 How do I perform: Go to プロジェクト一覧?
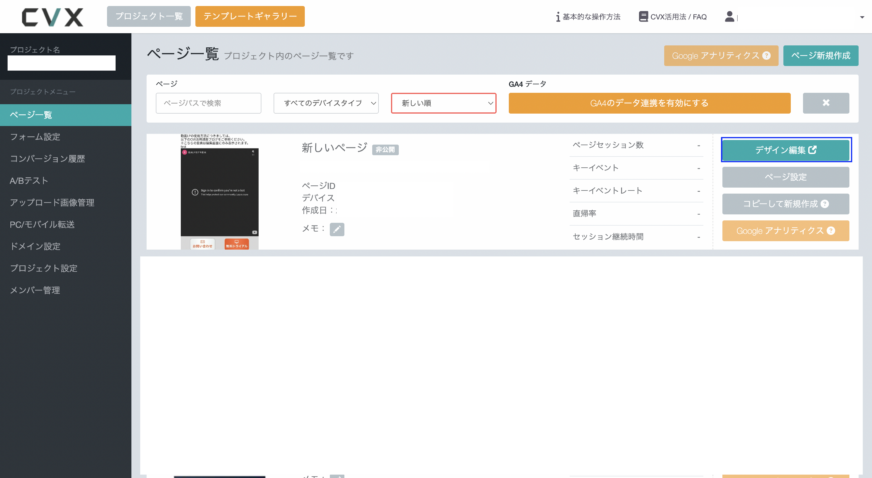[148, 17]
